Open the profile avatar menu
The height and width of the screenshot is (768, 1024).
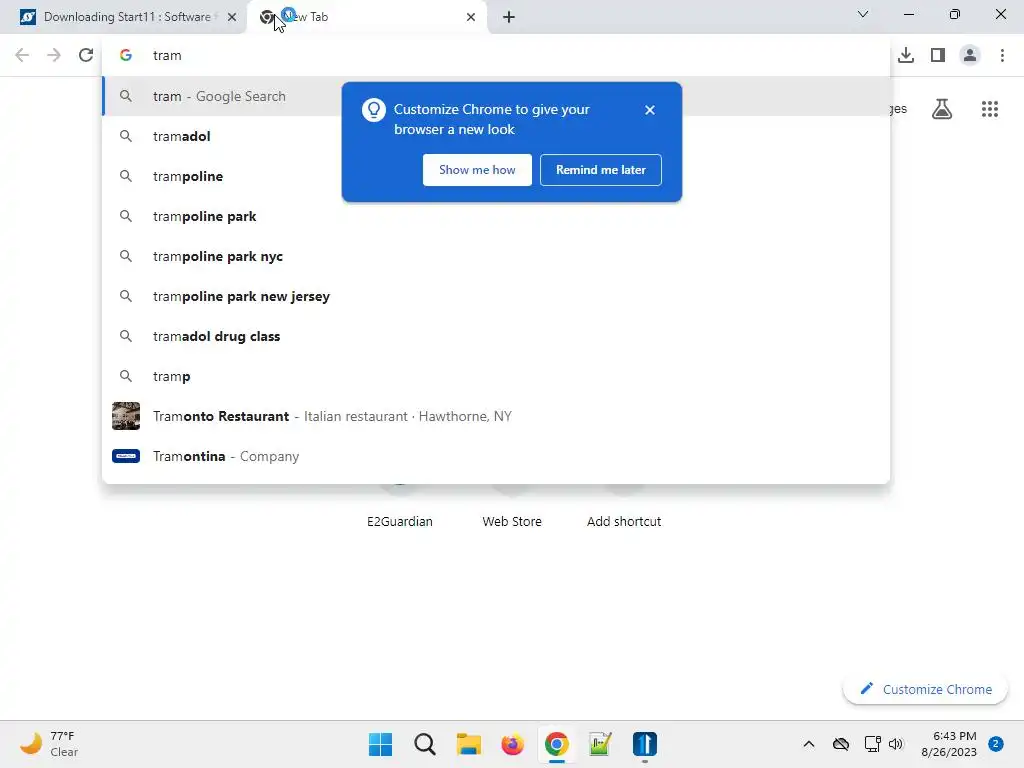click(970, 56)
